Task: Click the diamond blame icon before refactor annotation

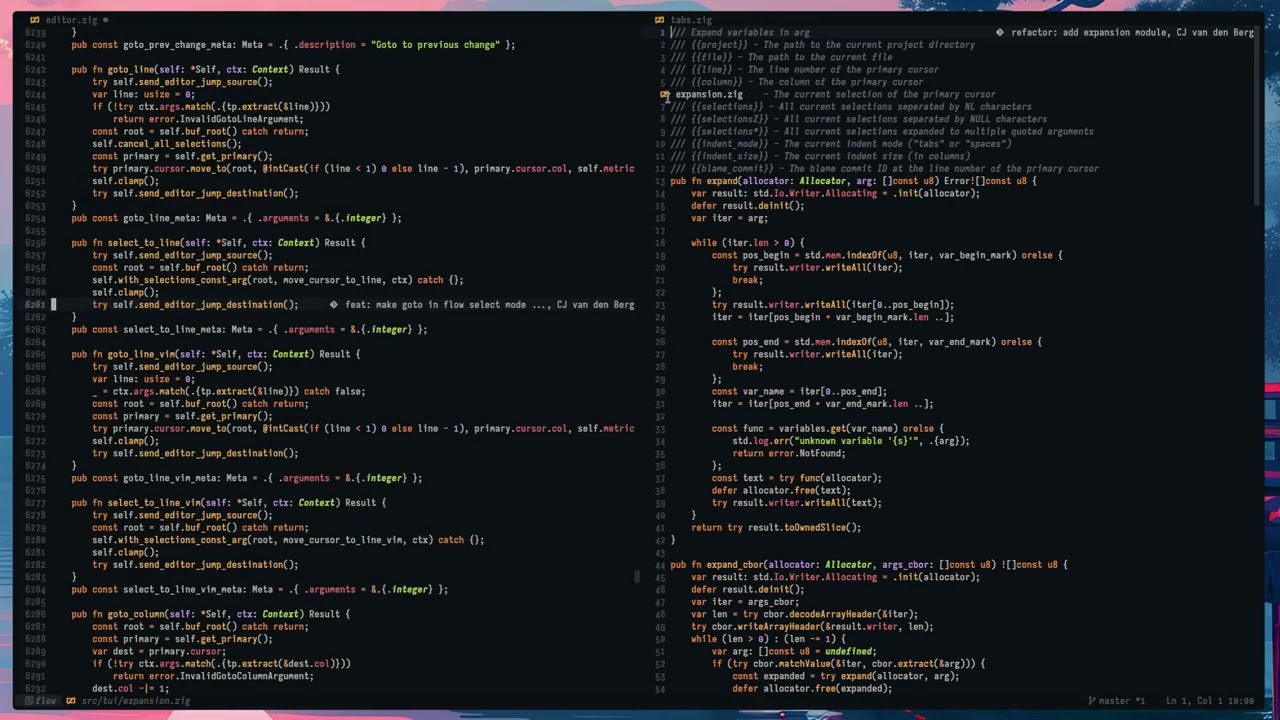Action: point(999,32)
